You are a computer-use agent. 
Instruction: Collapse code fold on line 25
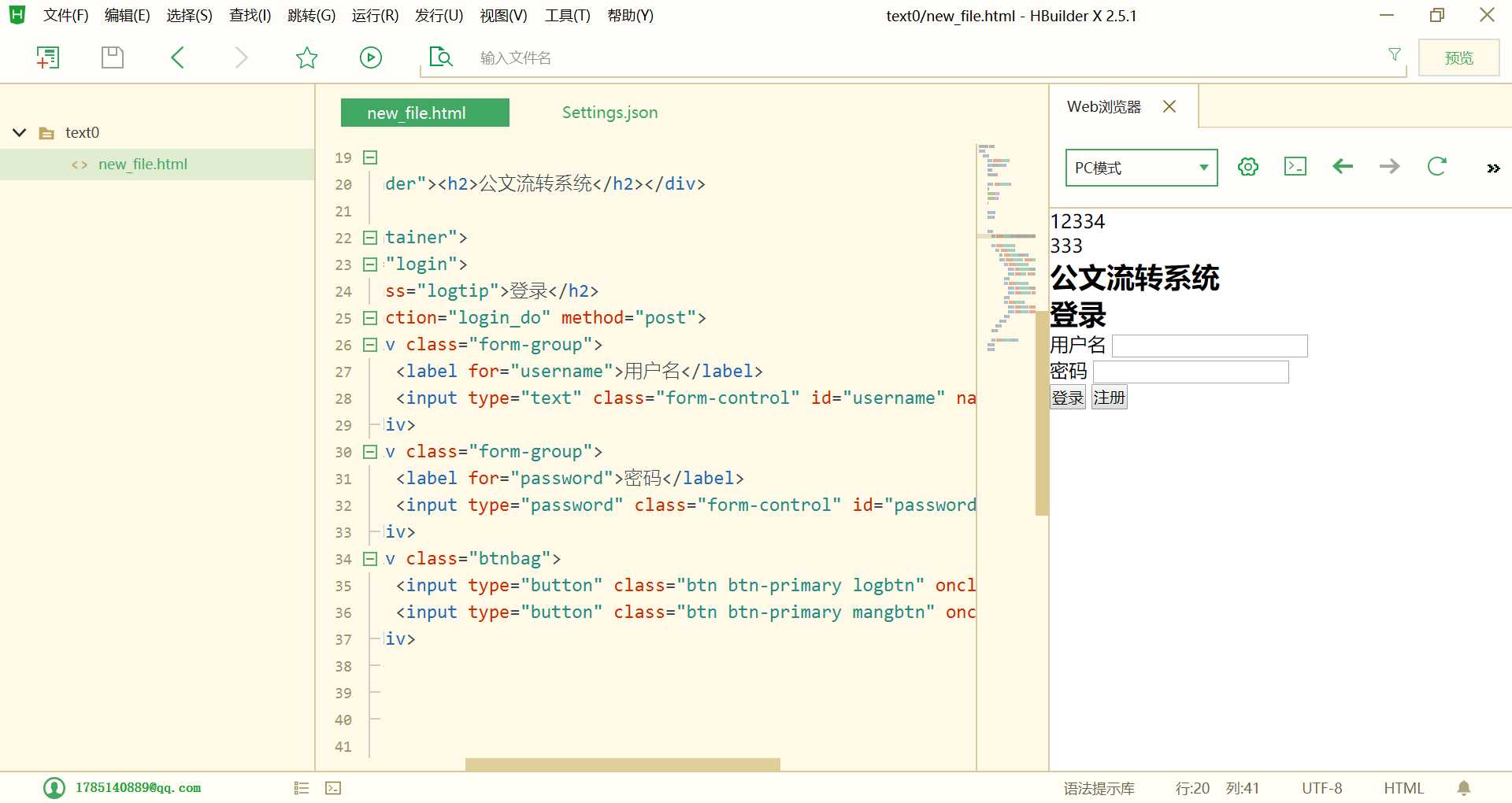tap(370, 318)
